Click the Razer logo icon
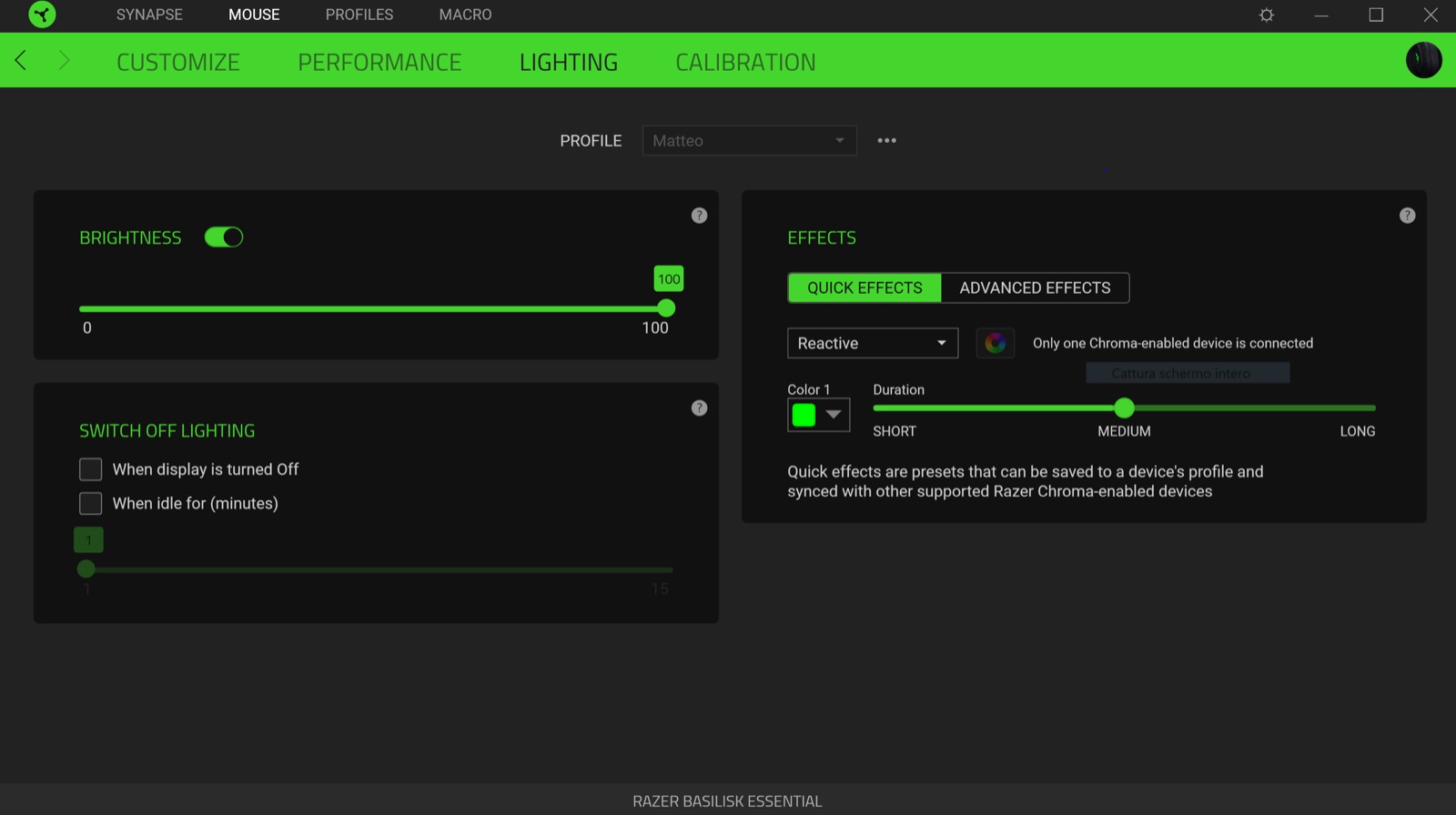 pyautogui.click(x=42, y=15)
